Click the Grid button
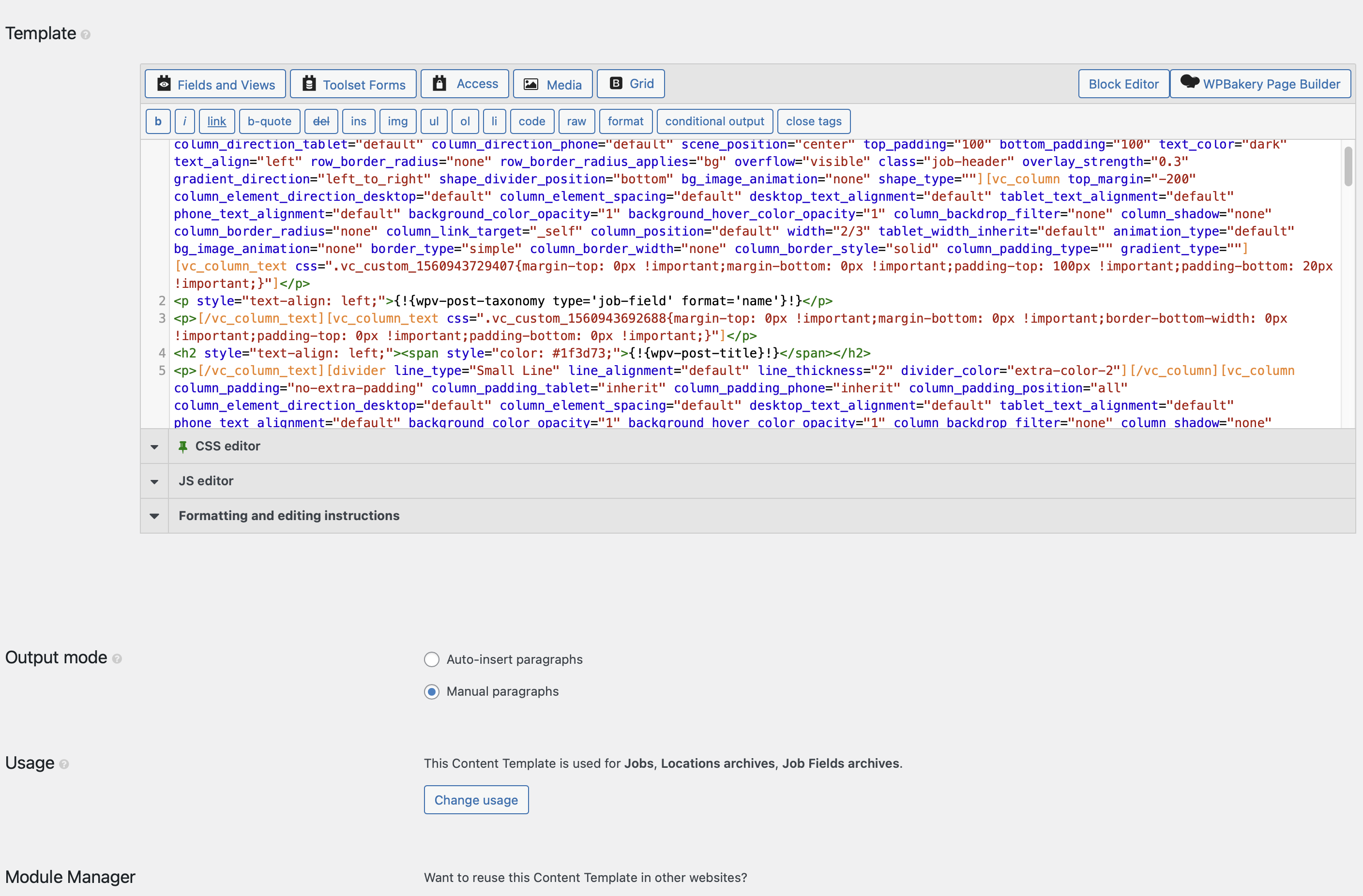Image resolution: width=1363 pixels, height=896 pixels. click(x=631, y=84)
